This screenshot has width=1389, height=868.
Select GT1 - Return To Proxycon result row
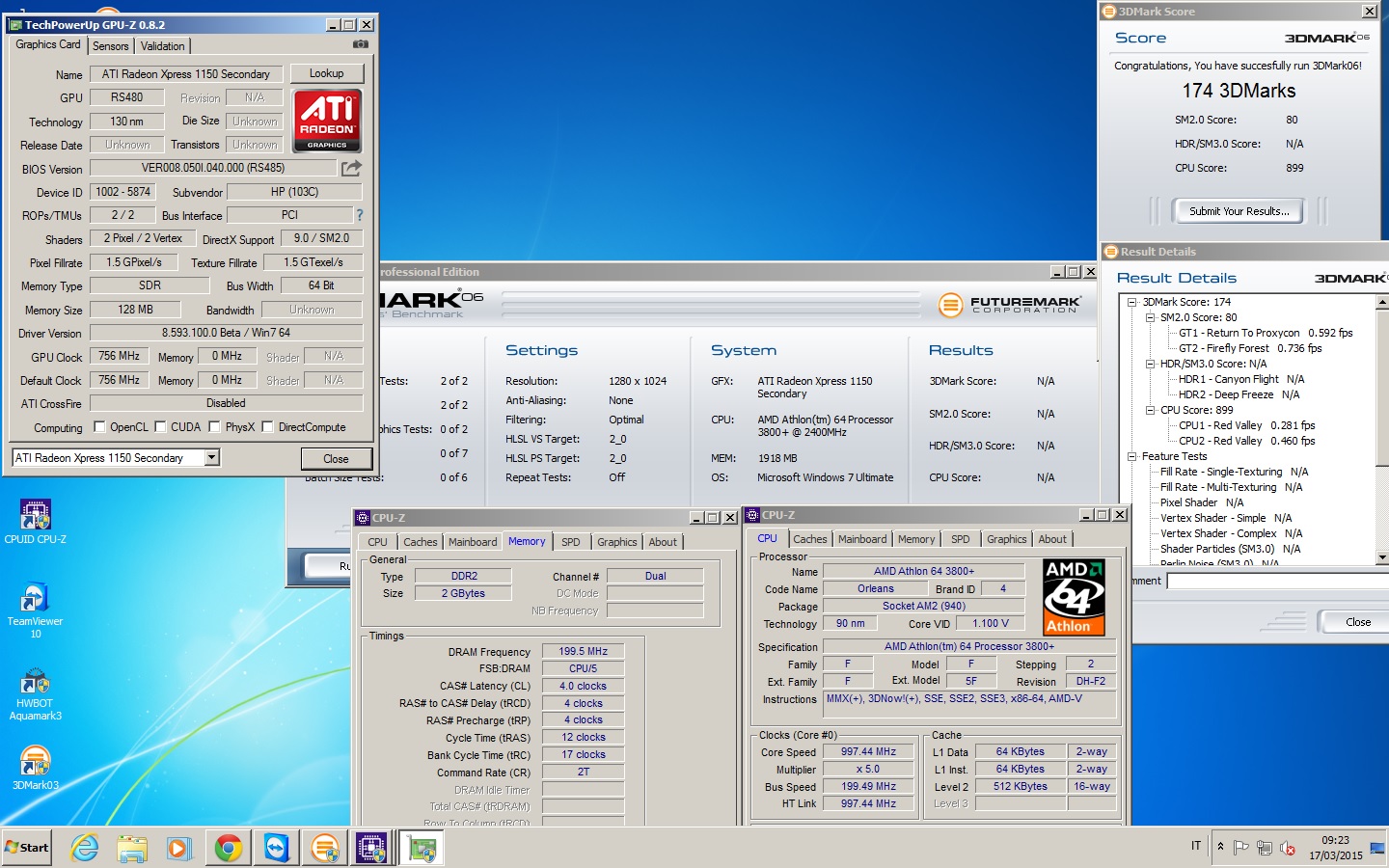point(1266,333)
